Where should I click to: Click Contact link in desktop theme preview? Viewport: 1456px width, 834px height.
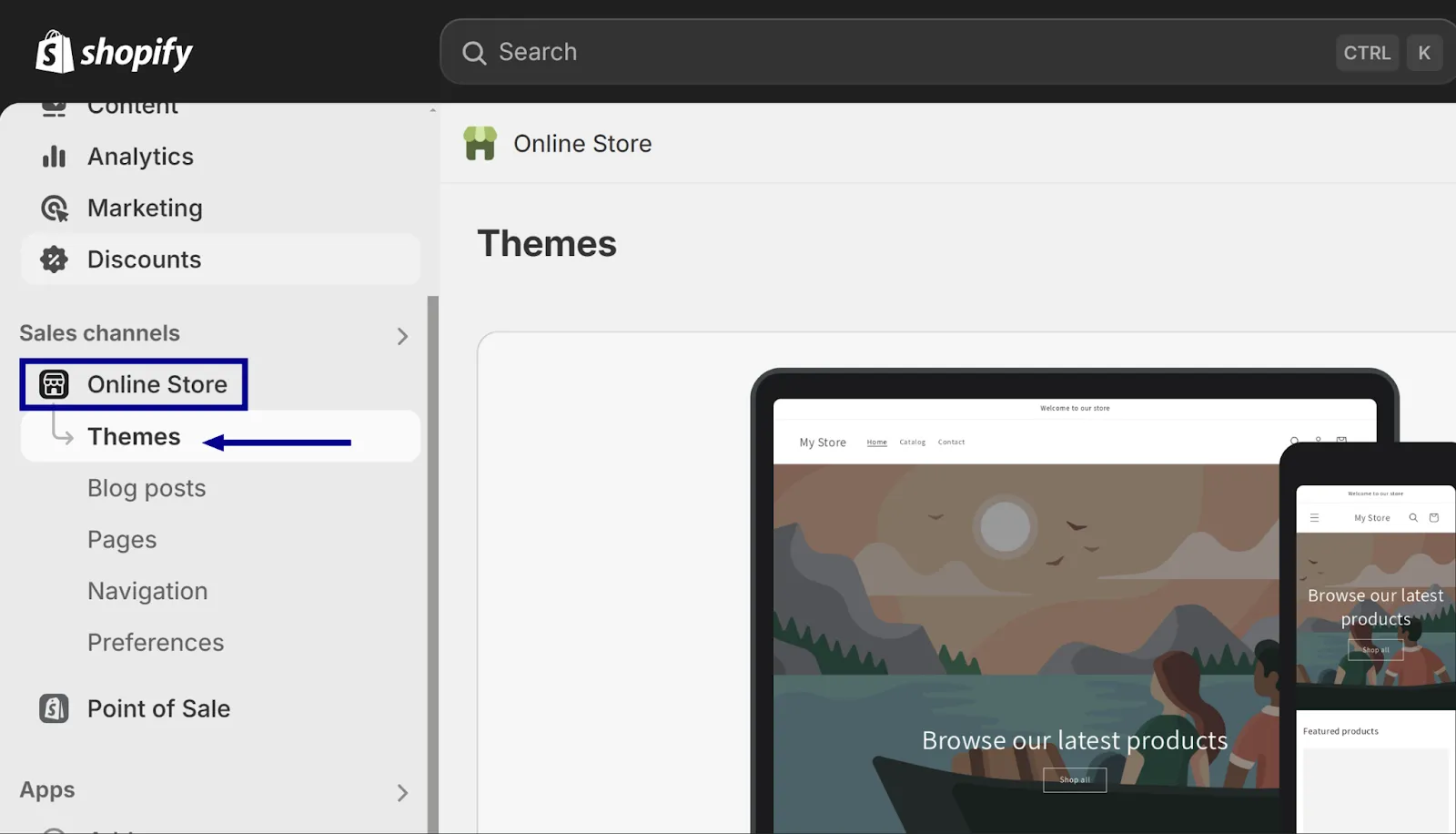[x=951, y=442]
